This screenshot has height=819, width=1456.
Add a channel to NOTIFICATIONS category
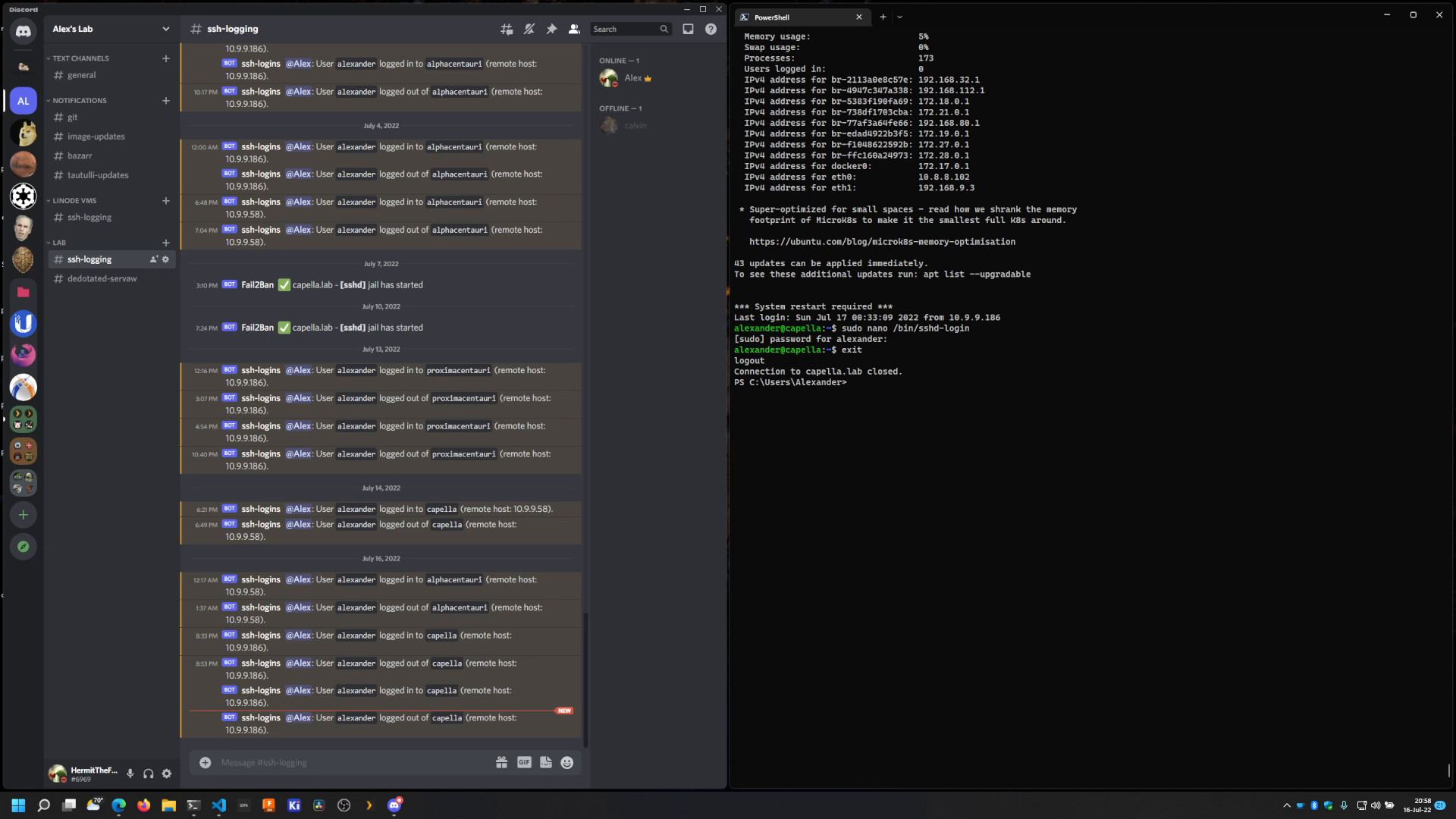click(x=166, y=100)
